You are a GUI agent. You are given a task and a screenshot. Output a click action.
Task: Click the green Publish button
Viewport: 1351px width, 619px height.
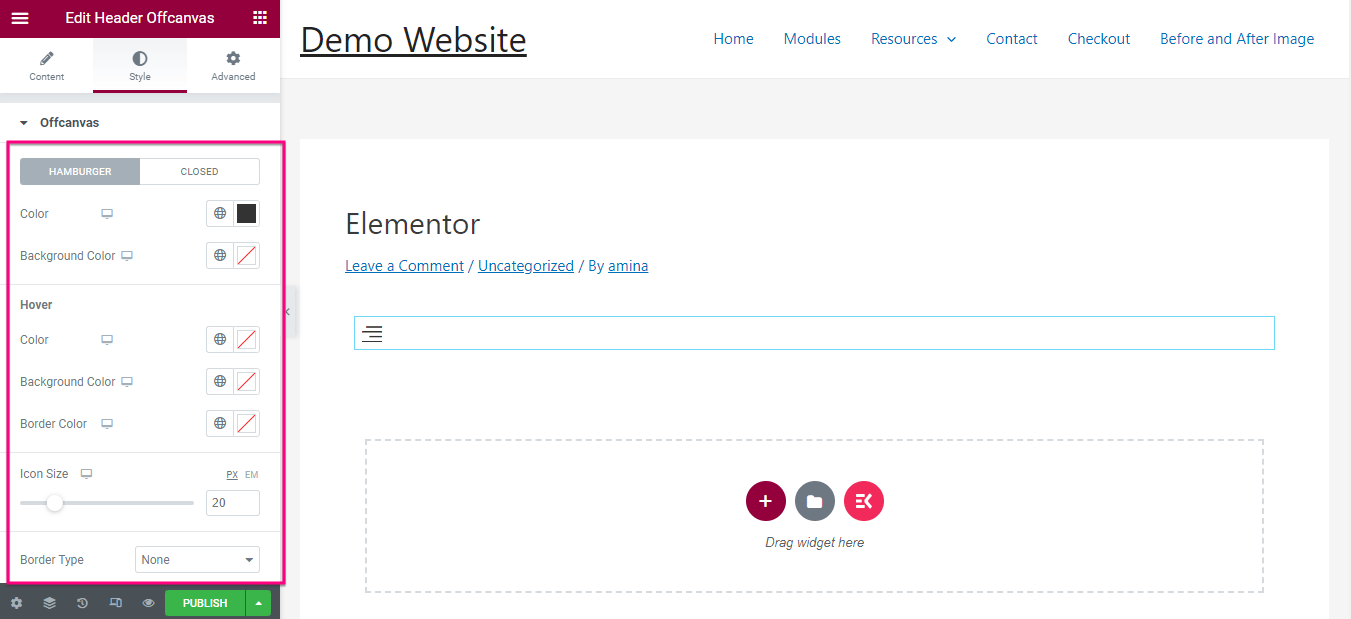205,603
